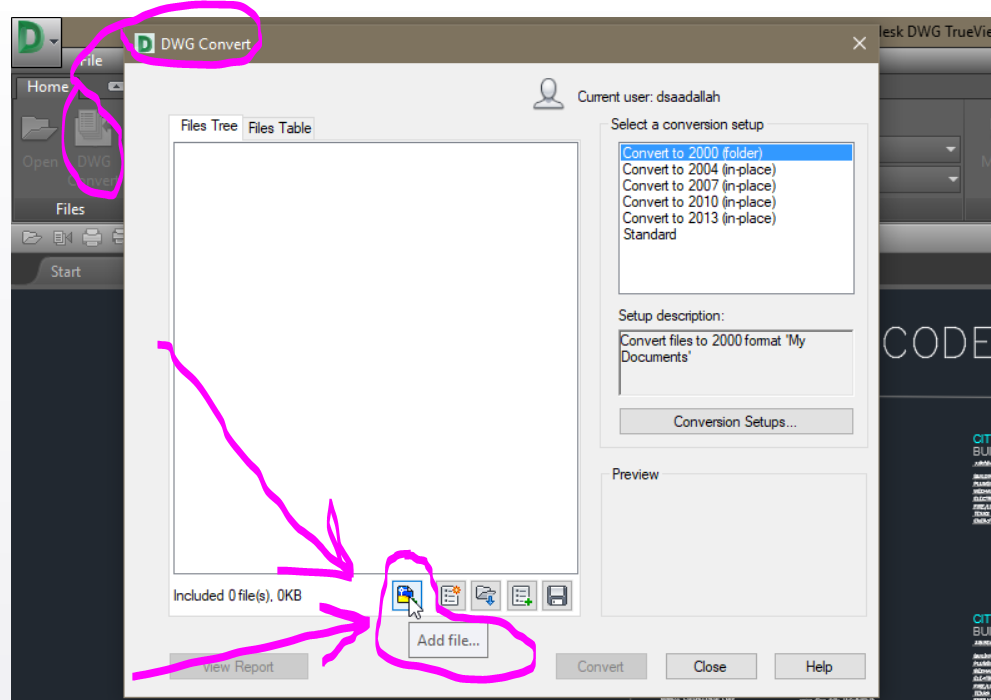
Task: Click the quick access Open folder icon
Action: [32, 238]
